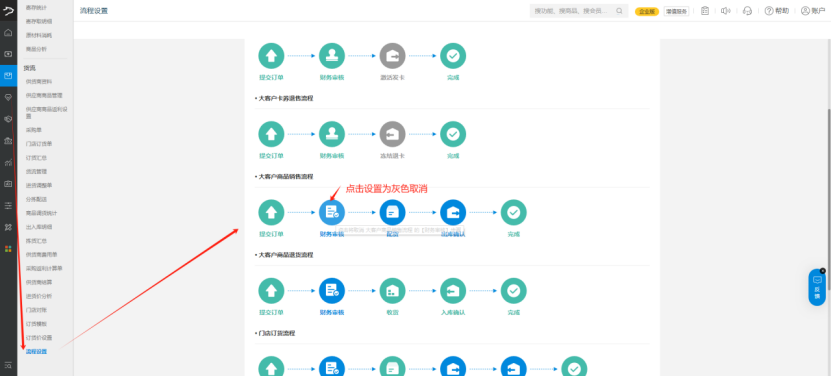Open the sliders settings sidebar icon
Image resolution: width=831 pixels, height=376 pixels.
(8, 205)
